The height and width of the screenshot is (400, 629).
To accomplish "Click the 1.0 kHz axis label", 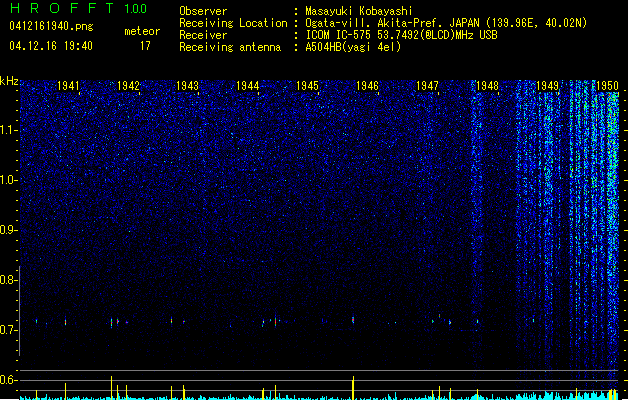I will tap(7, 180).
